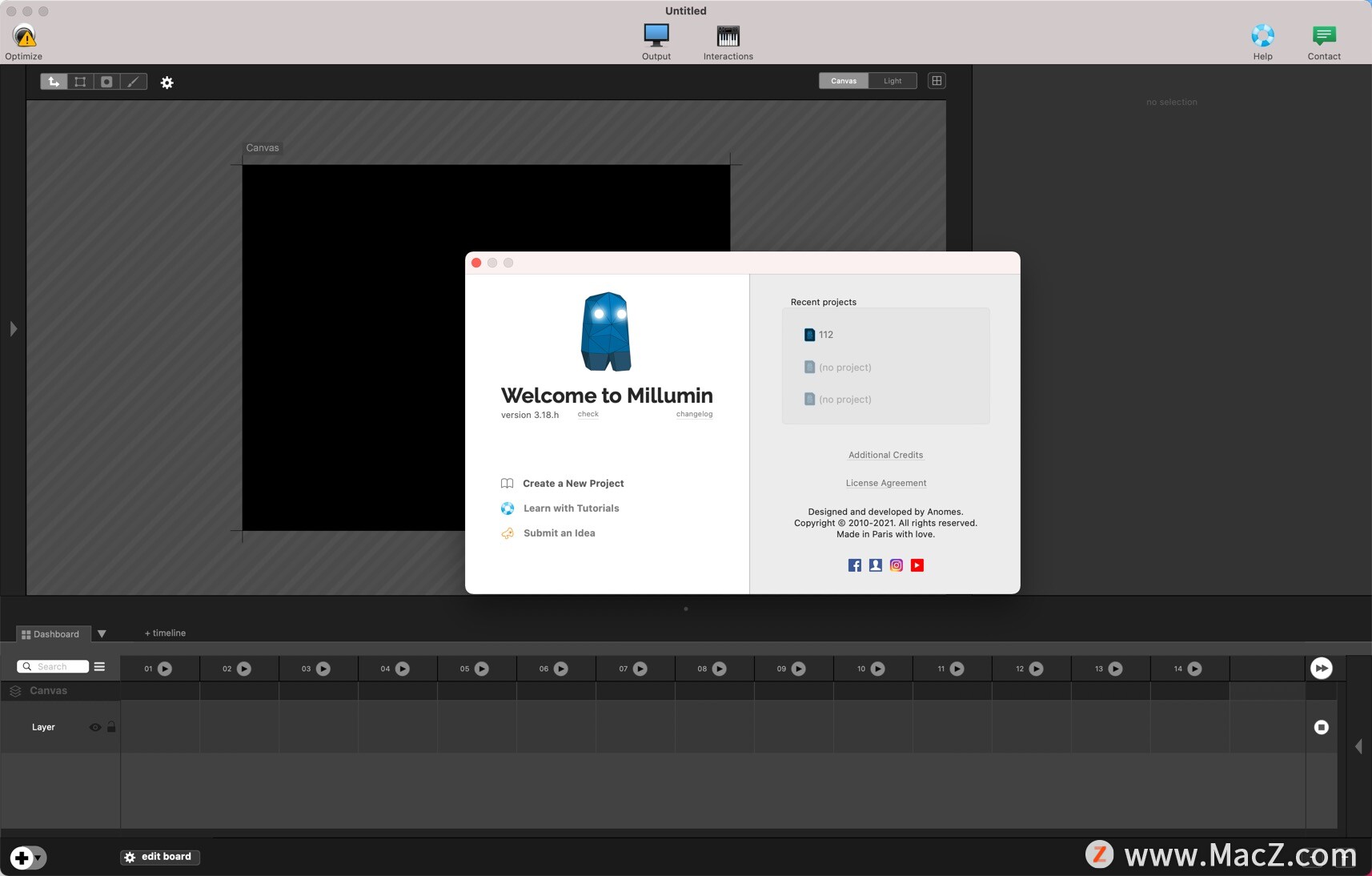This screenshot has height=876, width=1372.
Task: Launch column 08
Action: click(720, 669)
